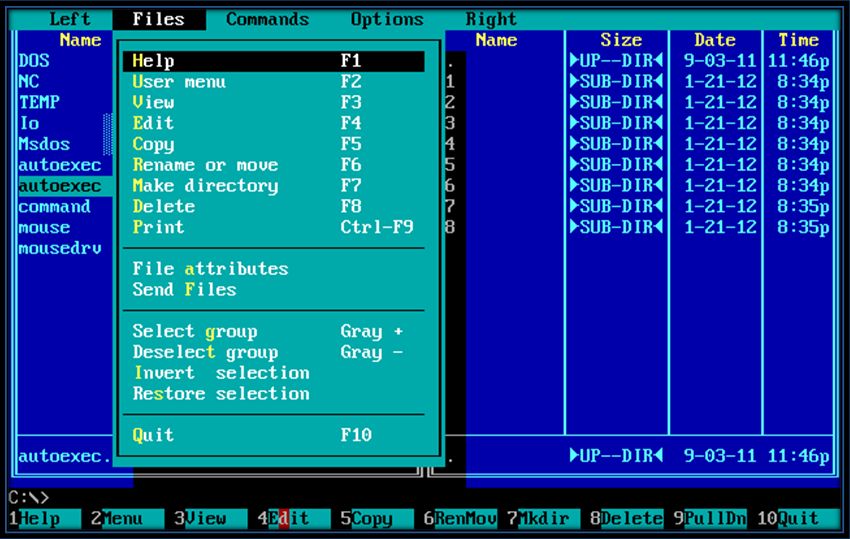
Task: Click 7Mkdir function key button
Action: 543,518
